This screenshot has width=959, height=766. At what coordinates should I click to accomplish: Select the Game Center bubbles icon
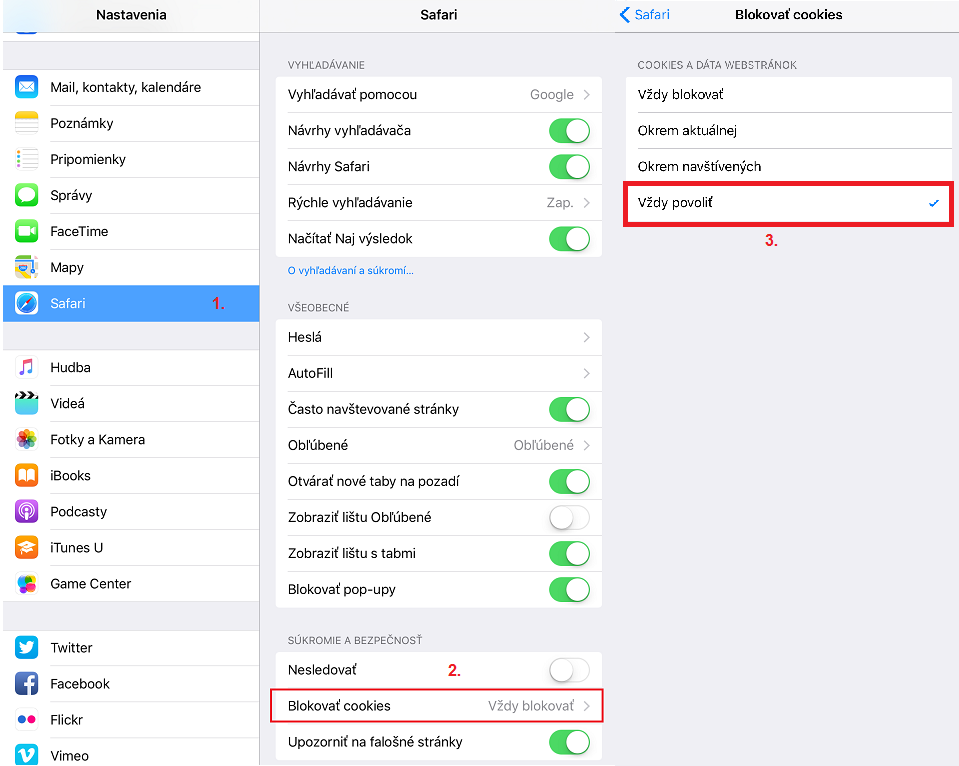point(26,584)
